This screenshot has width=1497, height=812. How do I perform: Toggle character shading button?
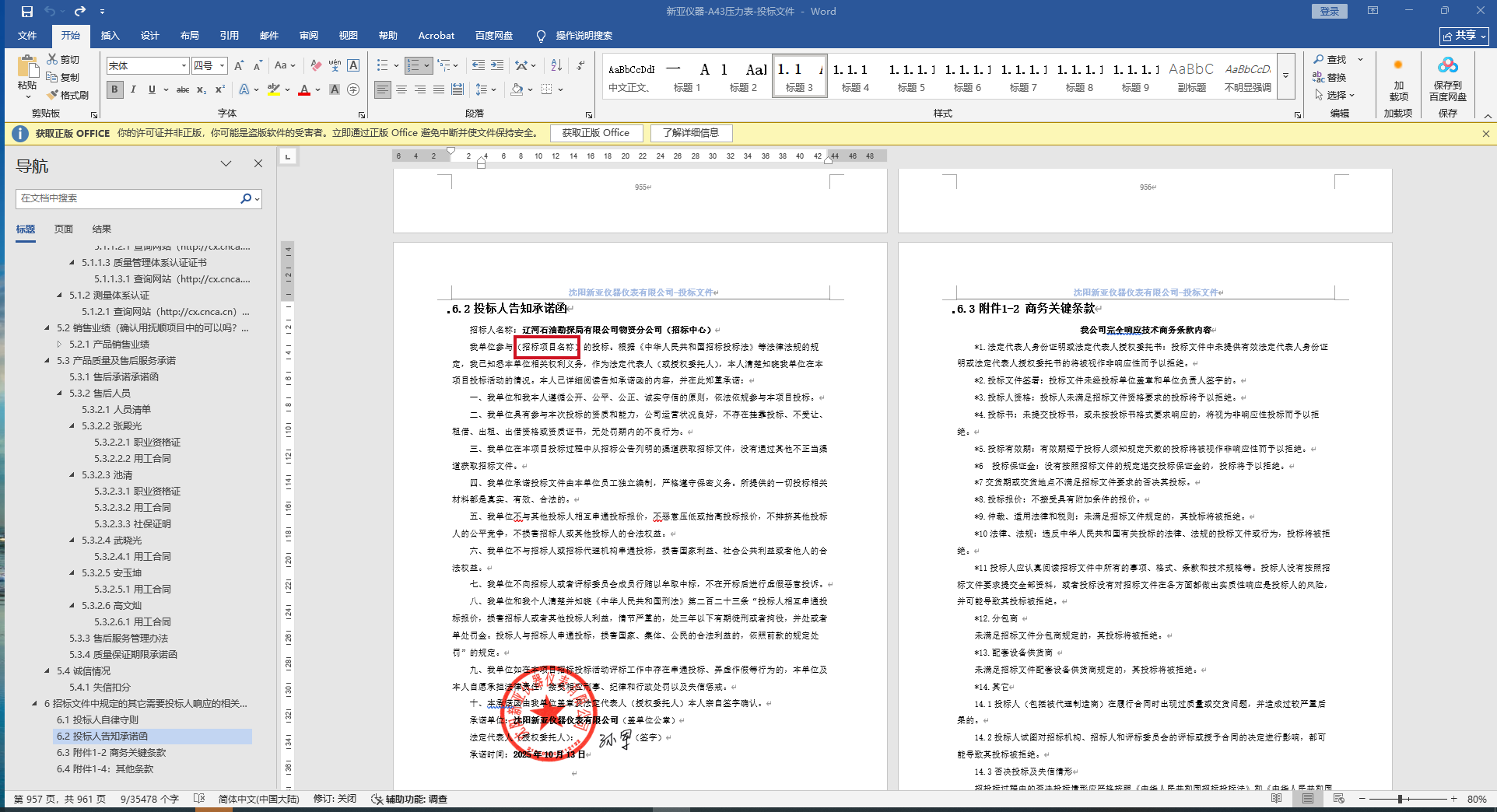click(335, 89)
